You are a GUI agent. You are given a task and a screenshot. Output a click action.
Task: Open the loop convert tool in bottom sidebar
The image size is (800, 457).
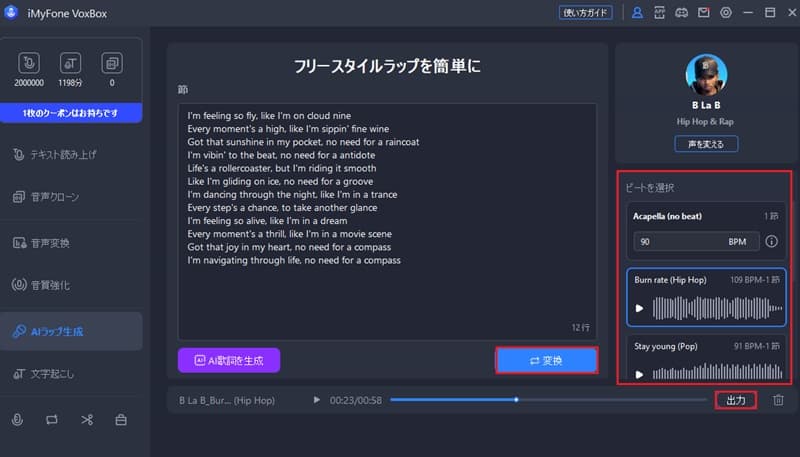[x=52, y=419]
